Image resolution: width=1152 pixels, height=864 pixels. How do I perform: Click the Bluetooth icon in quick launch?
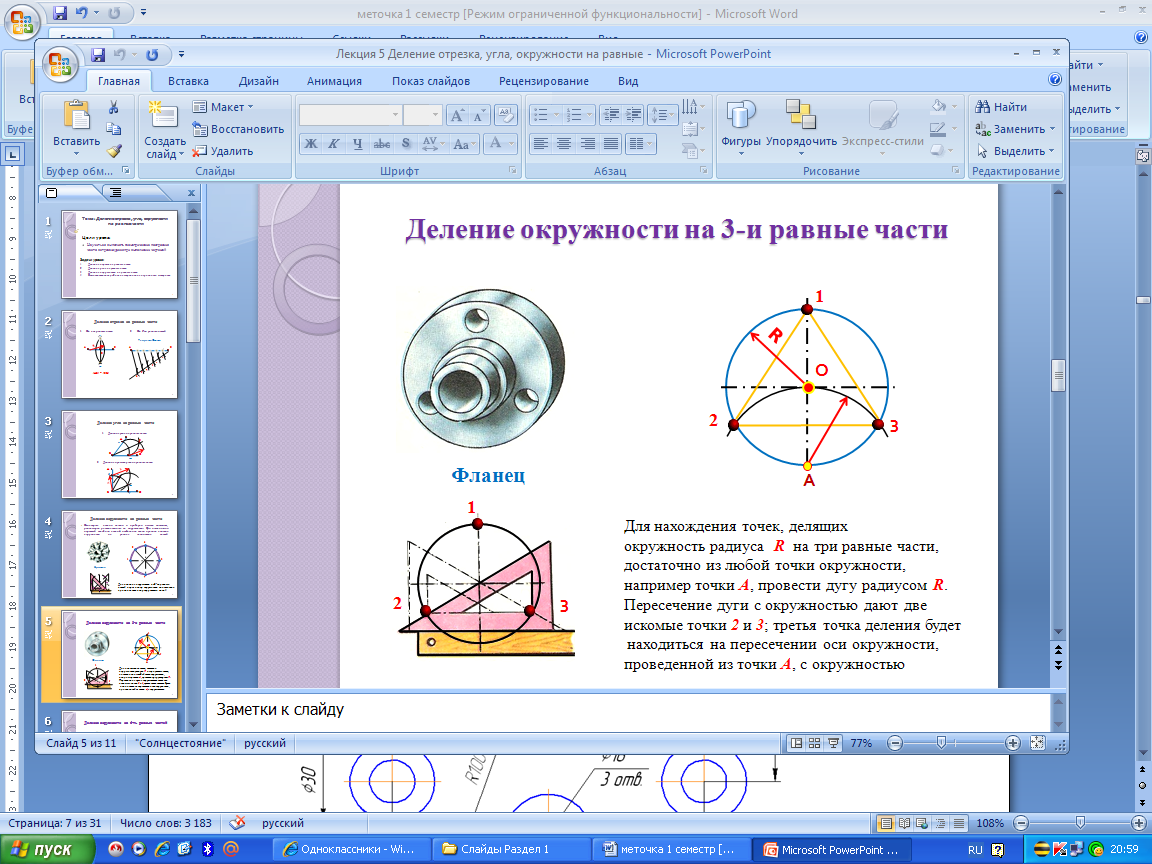click(x=207, y=849)
